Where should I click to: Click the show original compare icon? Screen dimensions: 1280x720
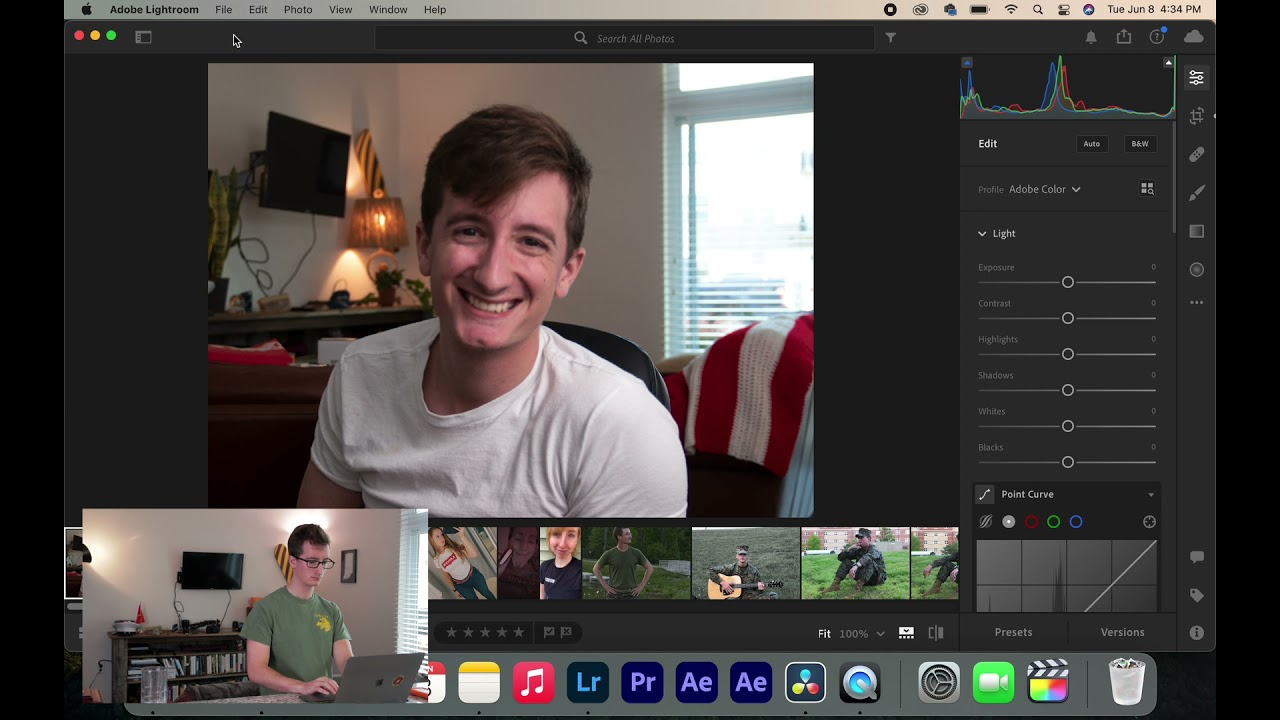point(936,633)
